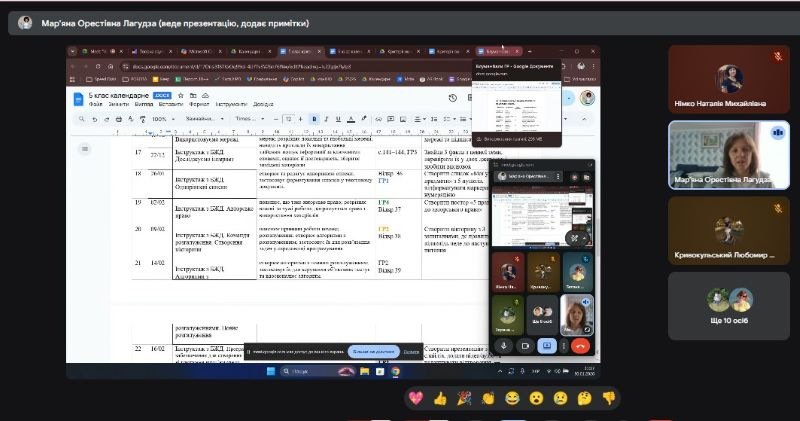The width and height of the screenshot is (800, 421).
Task: Send the thumbs down reaction
Action: point(608,398)
